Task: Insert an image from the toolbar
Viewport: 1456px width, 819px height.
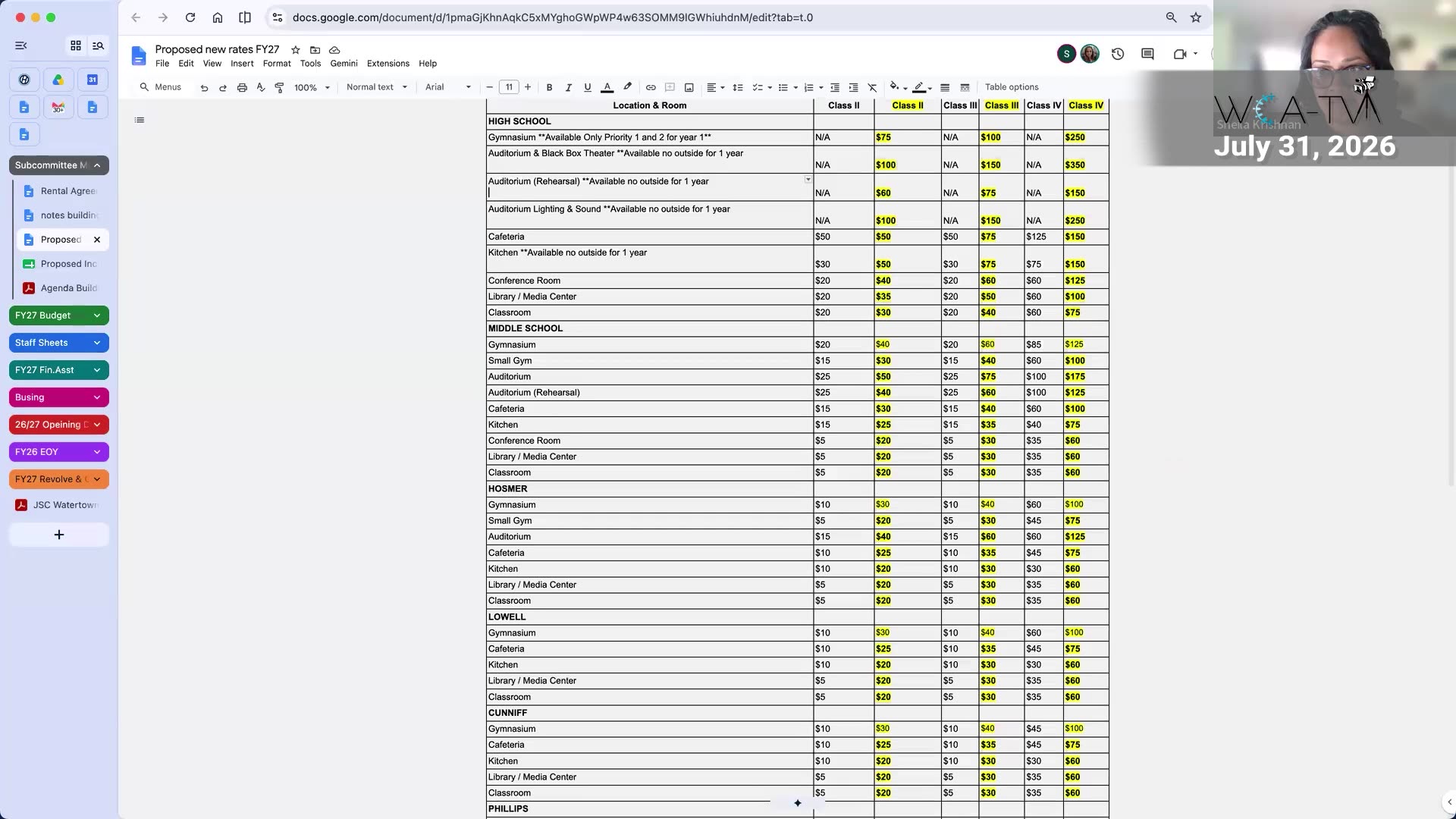Action: pyautogui.click(x=689, y=87)
